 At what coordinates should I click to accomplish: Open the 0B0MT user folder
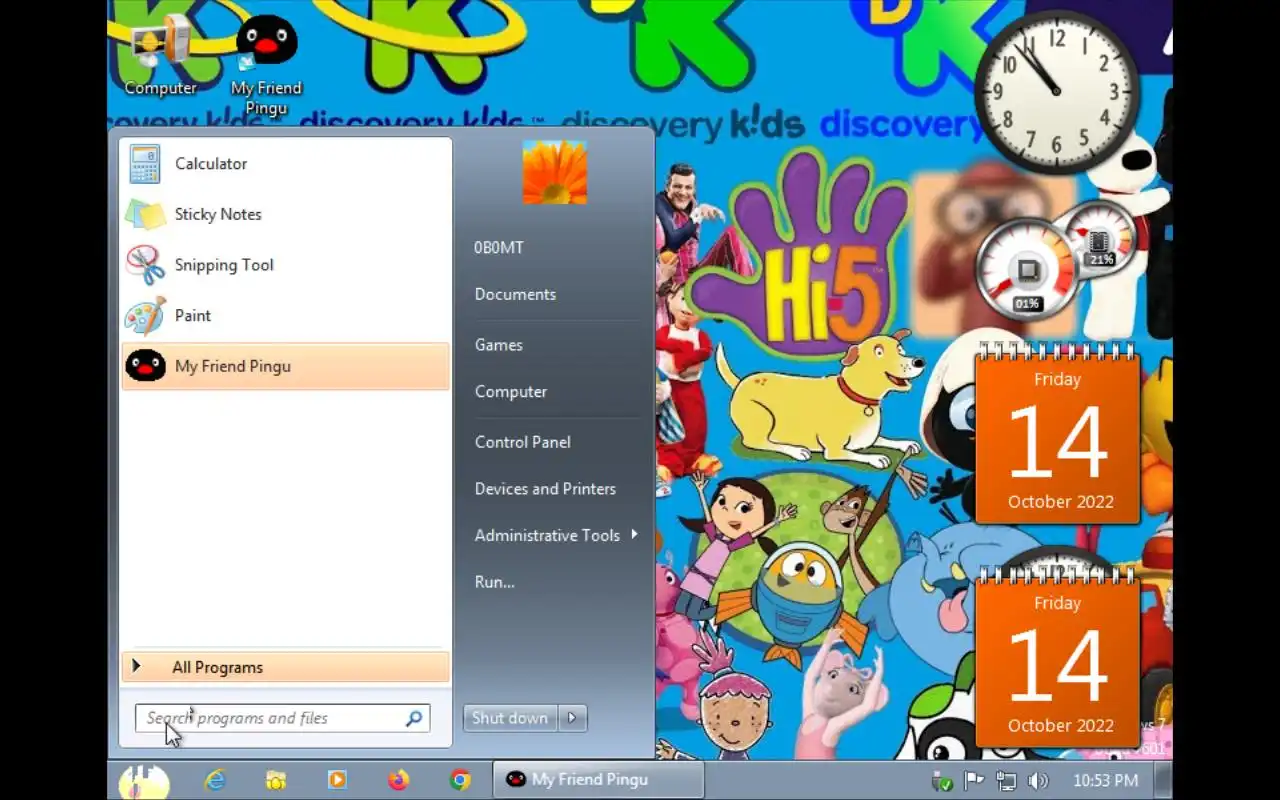click(x=499, y=247)
